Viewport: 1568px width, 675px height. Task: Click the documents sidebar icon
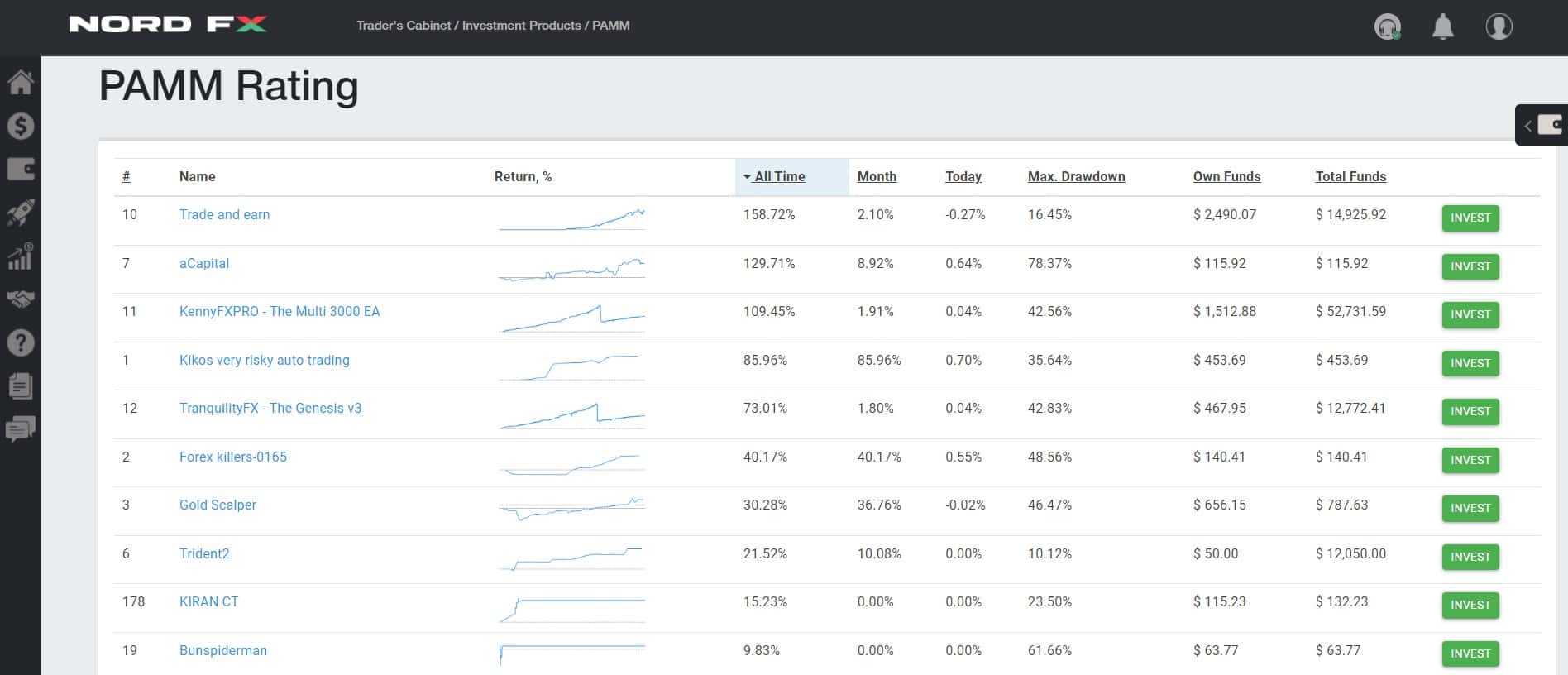[x=21, y=385]
